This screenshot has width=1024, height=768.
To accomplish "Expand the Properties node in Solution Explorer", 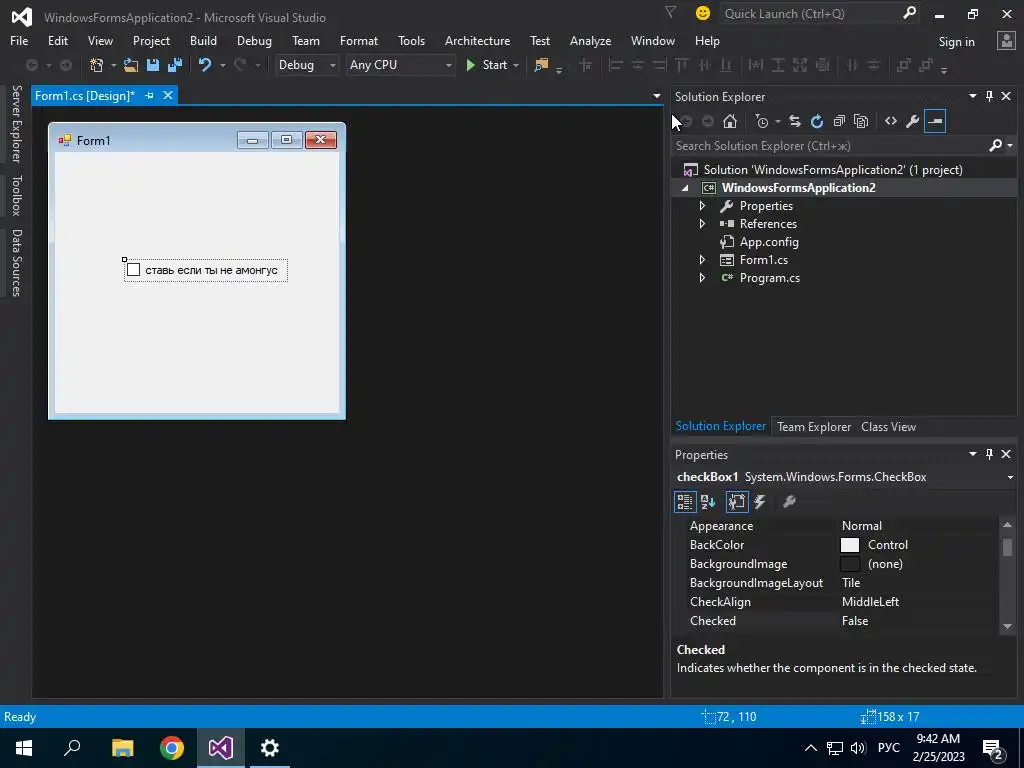I will click(x=702, y=206).
